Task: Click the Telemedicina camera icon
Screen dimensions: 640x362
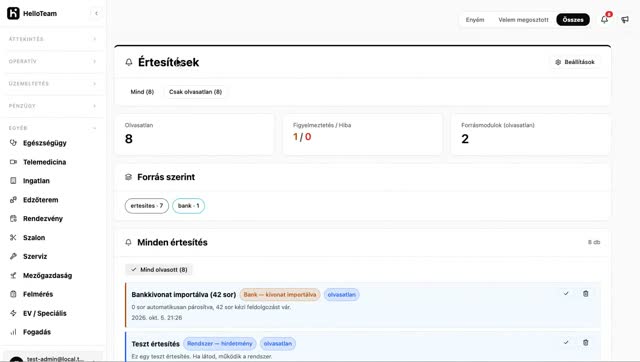Action: tap(13, 162)
